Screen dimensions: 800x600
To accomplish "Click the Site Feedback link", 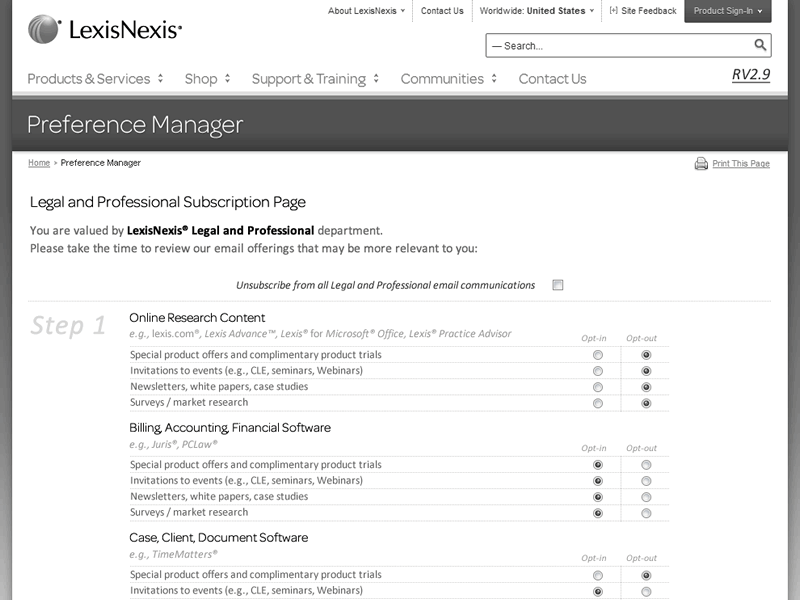I will pyautogui.click(x=648, y=11).
